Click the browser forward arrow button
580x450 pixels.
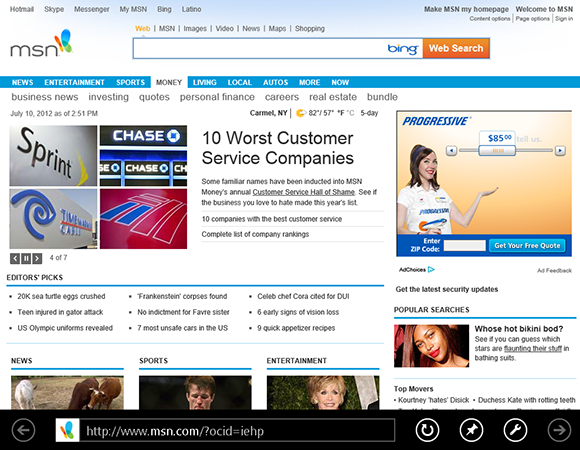coord(559,430)
